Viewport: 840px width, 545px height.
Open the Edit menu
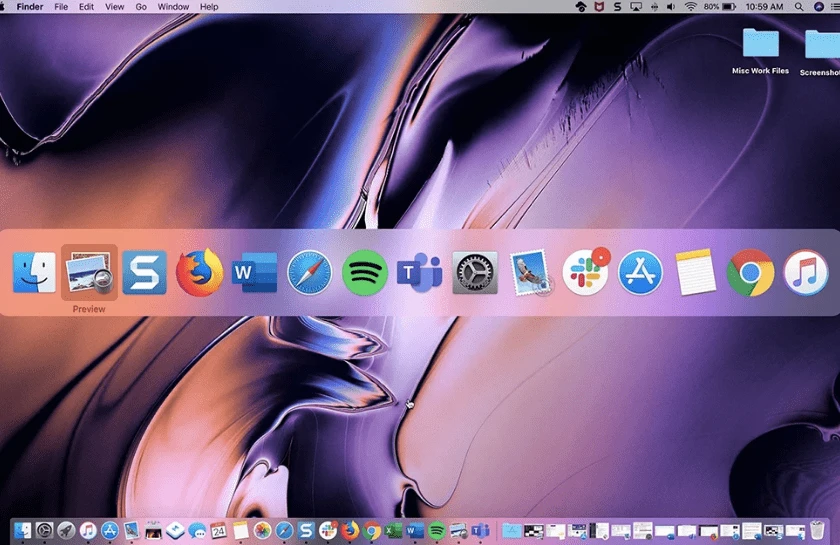pyautogui.click(x=86, y=7)
